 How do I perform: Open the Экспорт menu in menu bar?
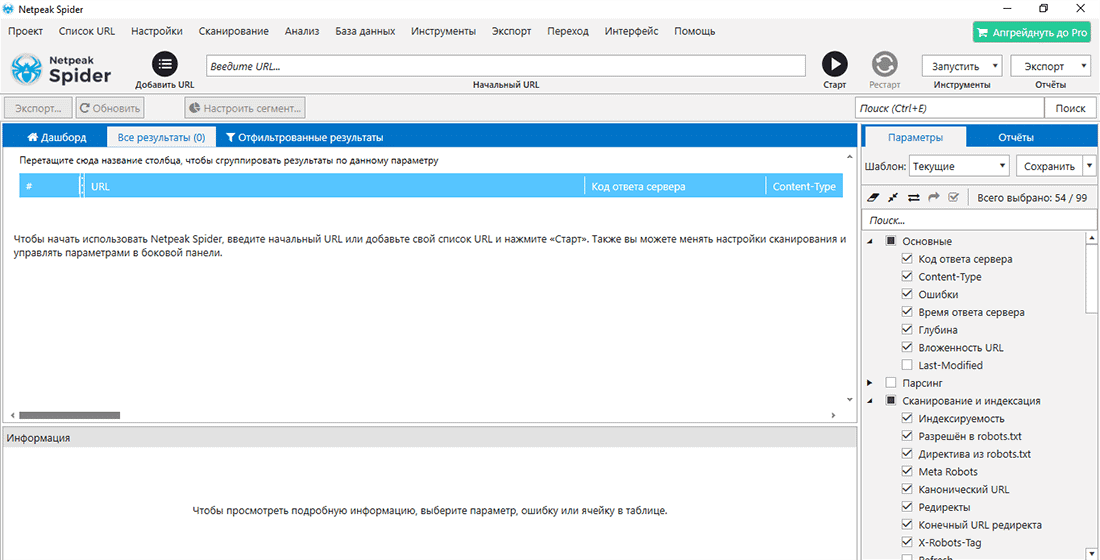(x=511, y=31)
